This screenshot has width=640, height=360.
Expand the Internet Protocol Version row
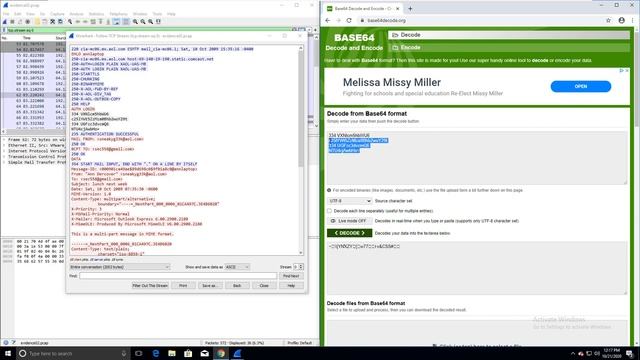click(x=4, y=151)
